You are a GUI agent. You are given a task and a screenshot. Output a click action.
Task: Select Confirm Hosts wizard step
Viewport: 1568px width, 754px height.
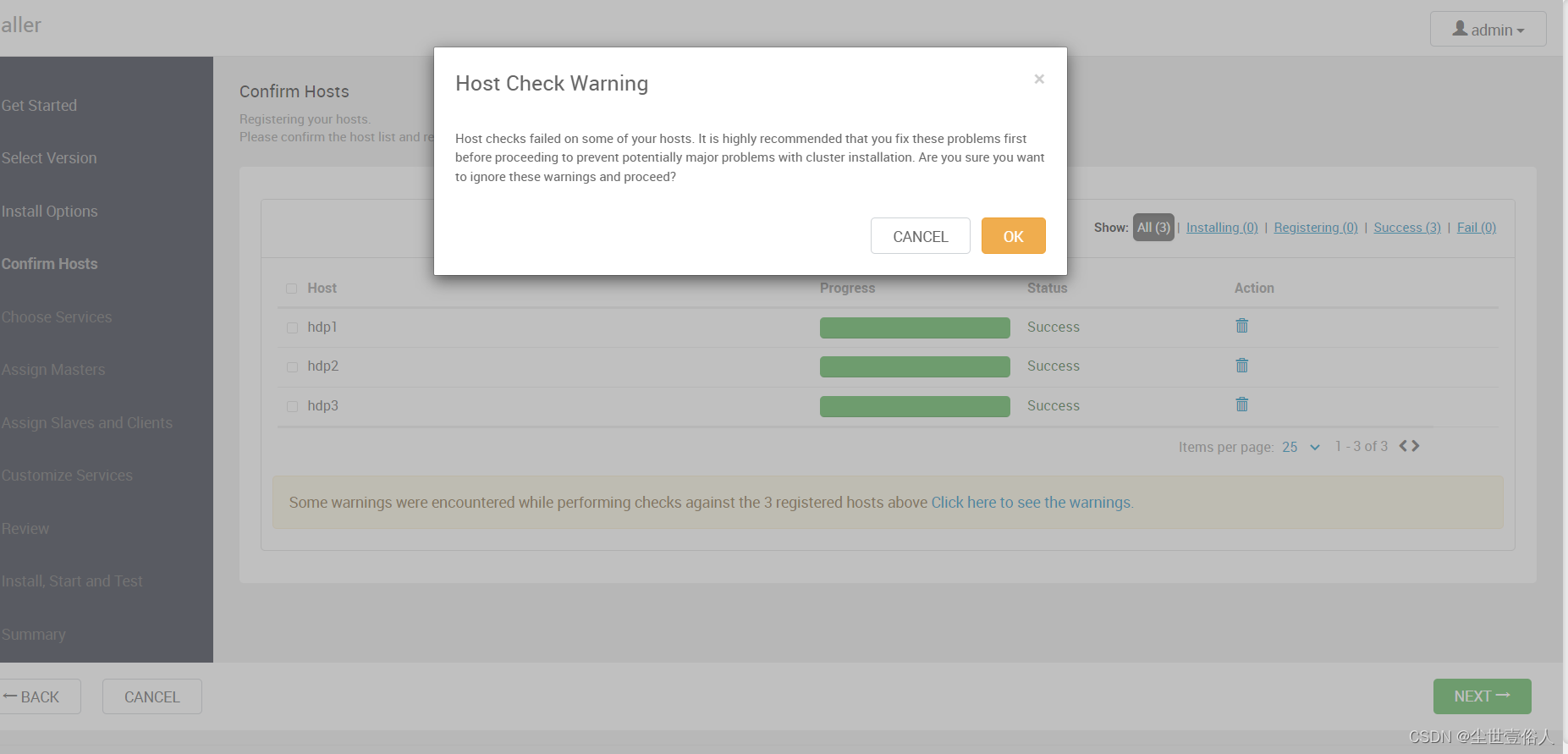pyautogui.click(x=49, y=264)
